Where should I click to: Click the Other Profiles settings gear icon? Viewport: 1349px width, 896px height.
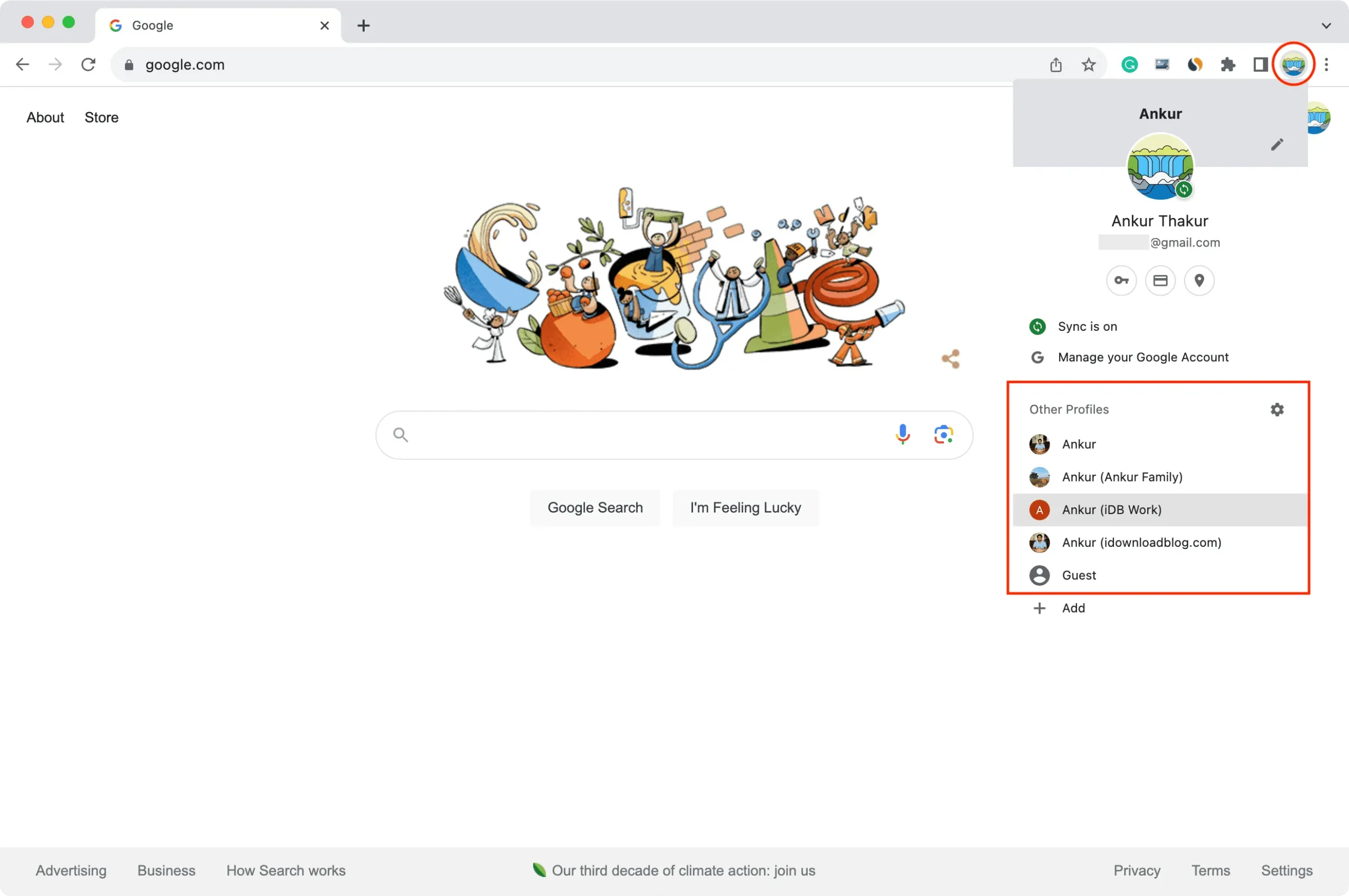[x=1277, y=408]
